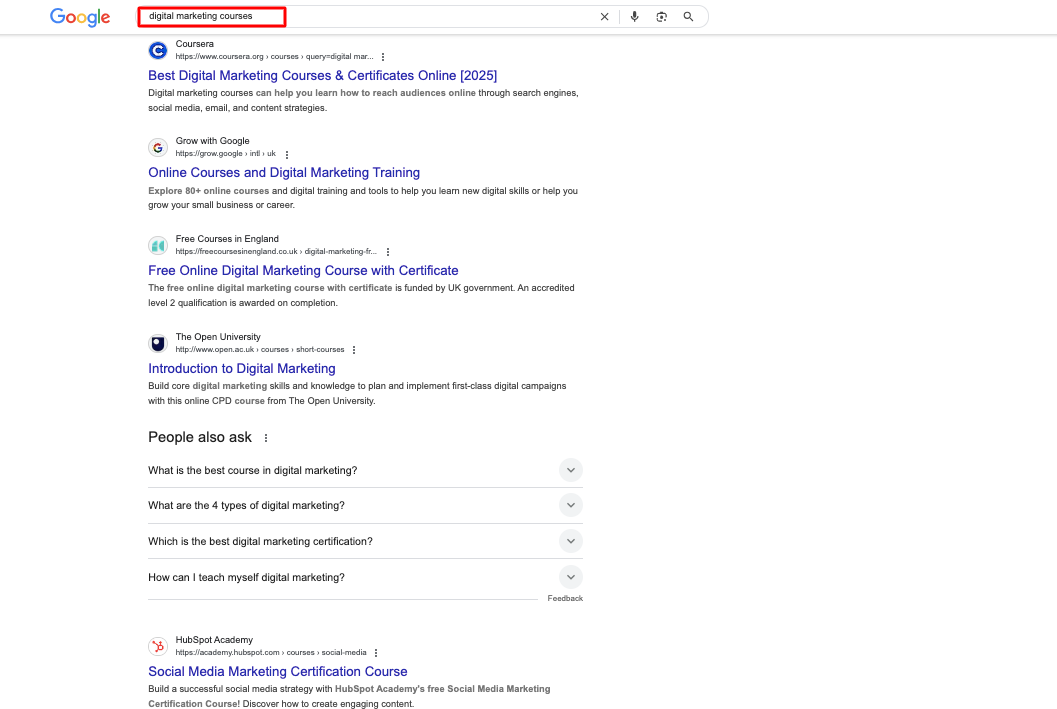
Task: Click the open.ac.uk URL breadcrumb
Action: pyautogui.click(x=260, y=350)
